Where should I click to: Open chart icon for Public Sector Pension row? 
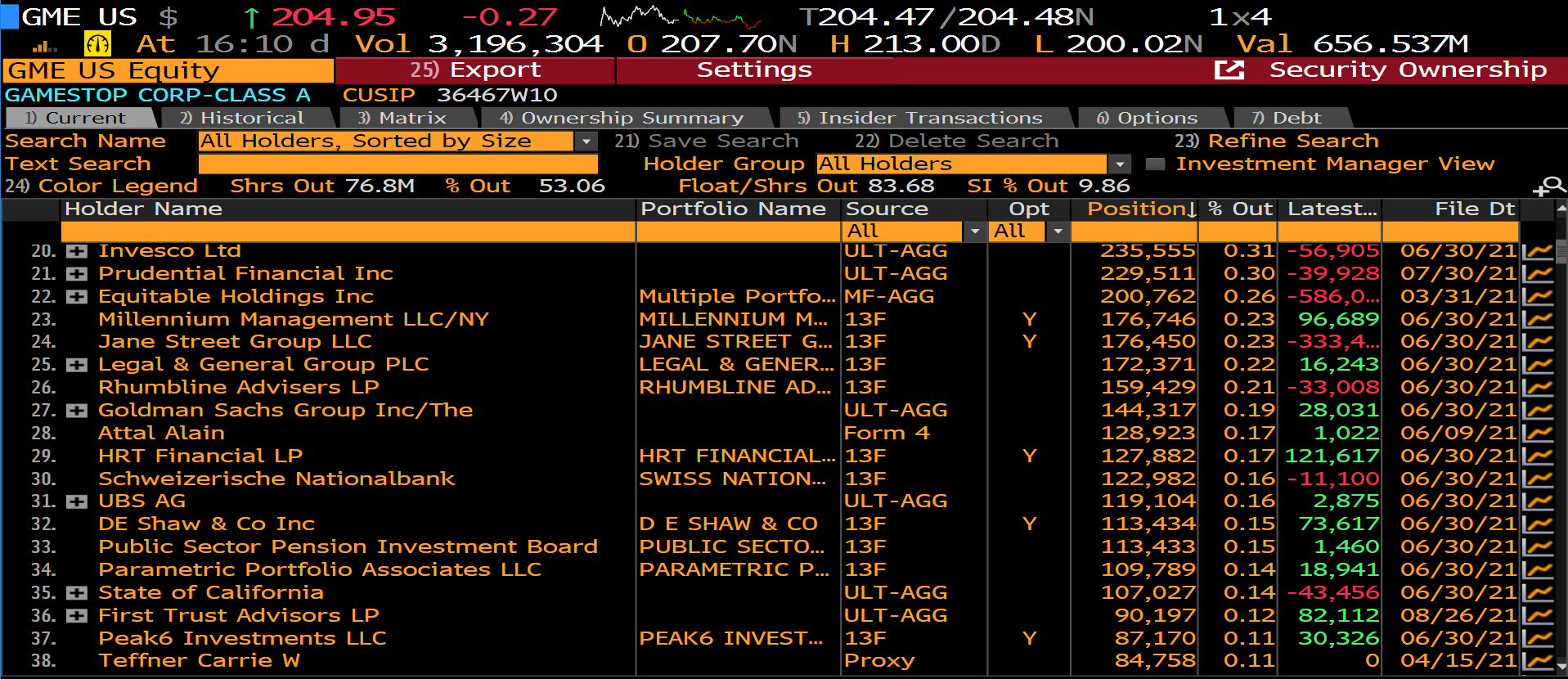(x=1538, y=547)
